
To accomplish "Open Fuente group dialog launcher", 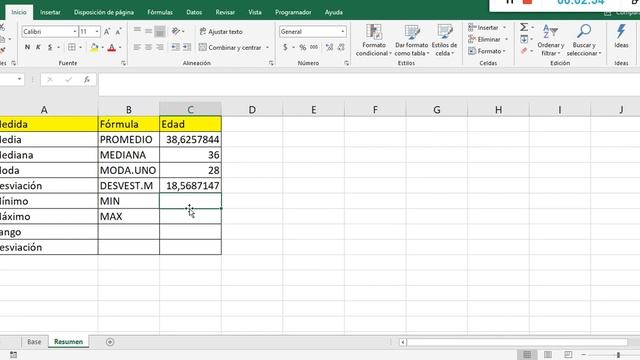I will point(123,63).
